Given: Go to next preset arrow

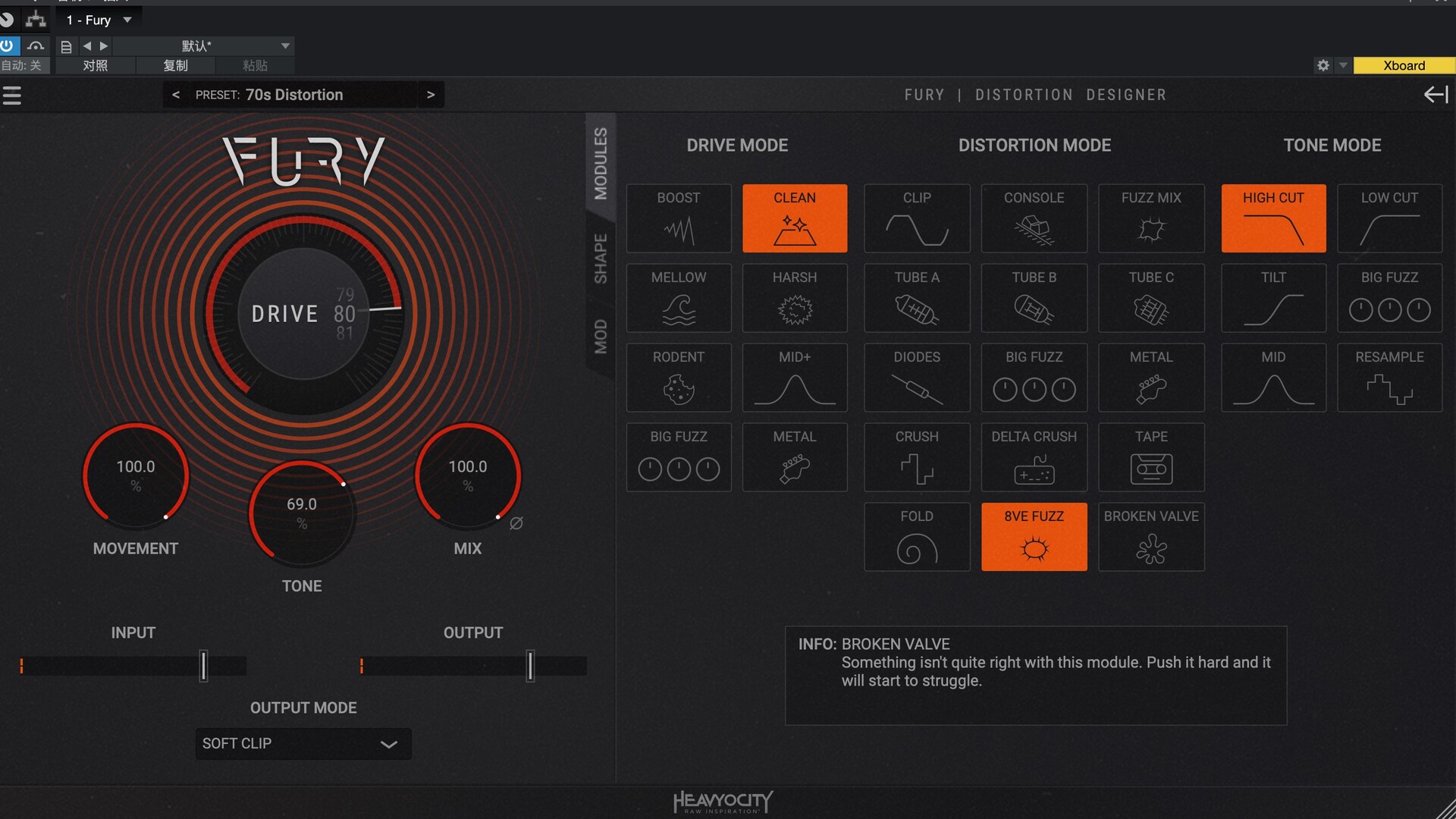Looking at the screenshot, I should (431, 95).
